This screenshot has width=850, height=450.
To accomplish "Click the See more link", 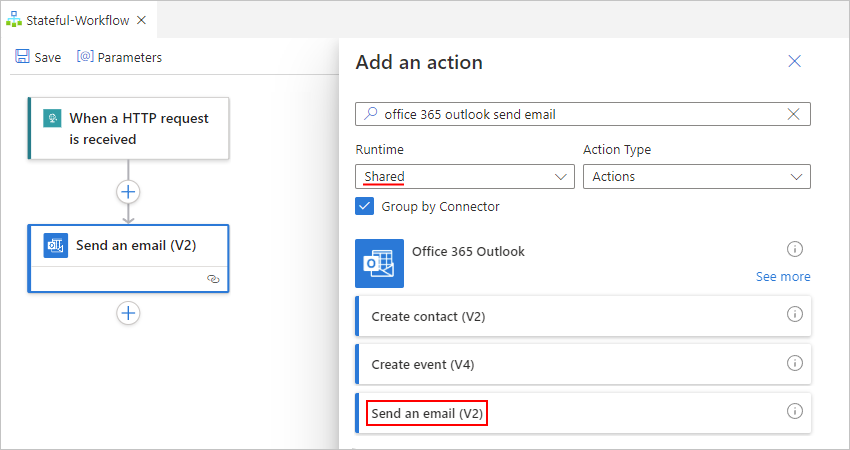I will (783, 276).
